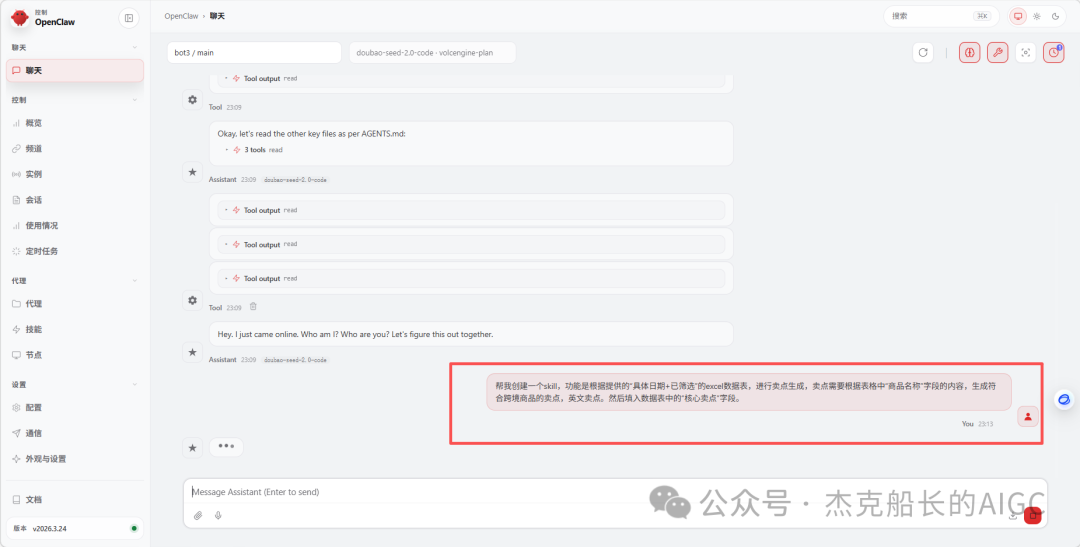Open the 通信 communication page
The width and height of the screenshot is (1080, 547).
[x=75, y=433]
